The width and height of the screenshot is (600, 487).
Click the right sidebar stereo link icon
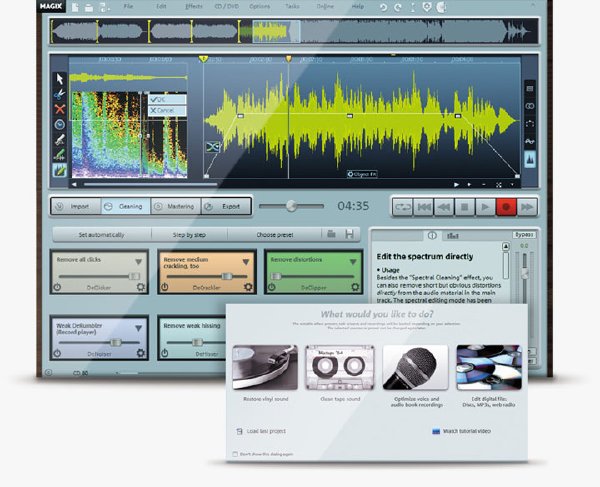click(530, 106)
